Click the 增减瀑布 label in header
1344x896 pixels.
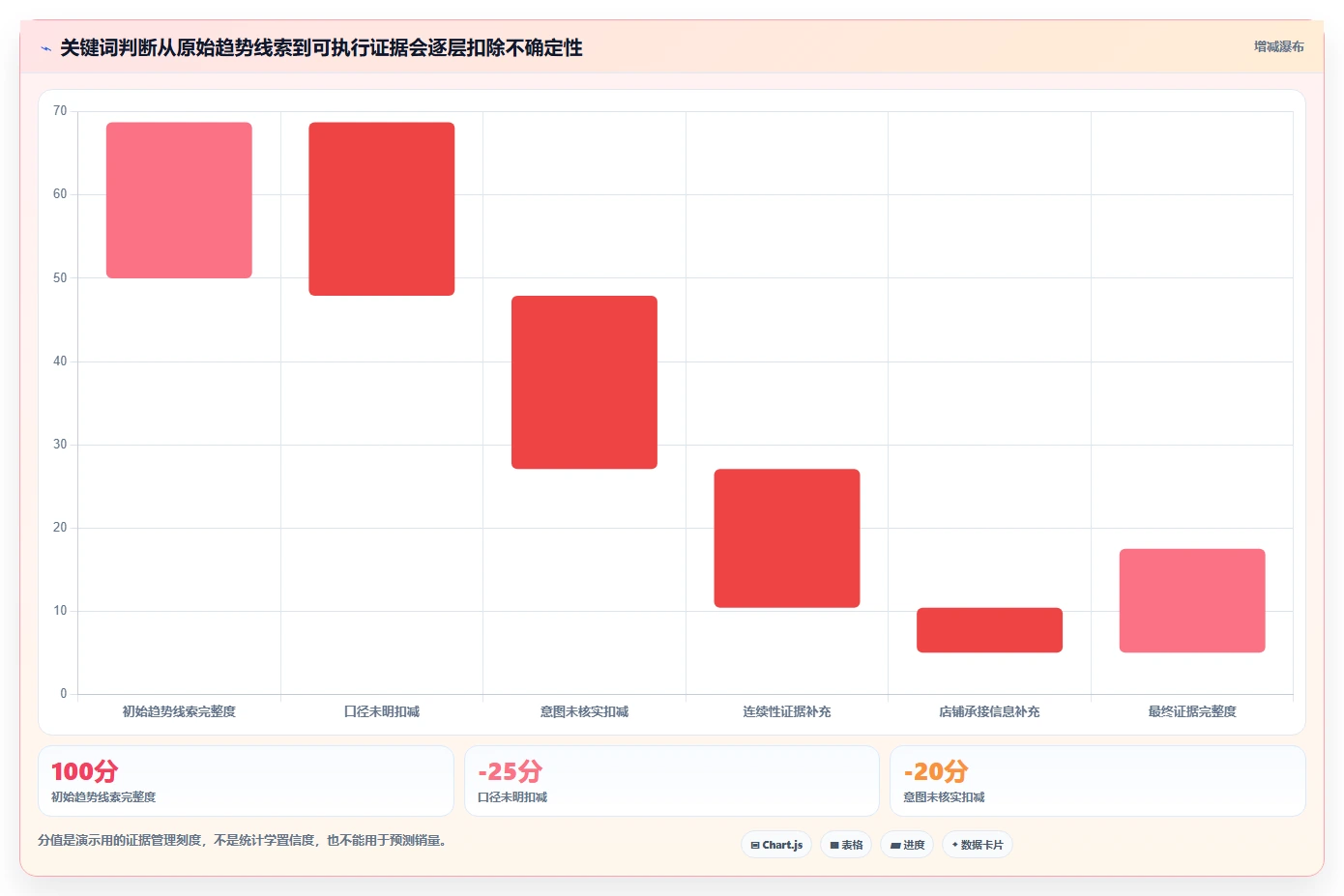(x=1278, y=46)
